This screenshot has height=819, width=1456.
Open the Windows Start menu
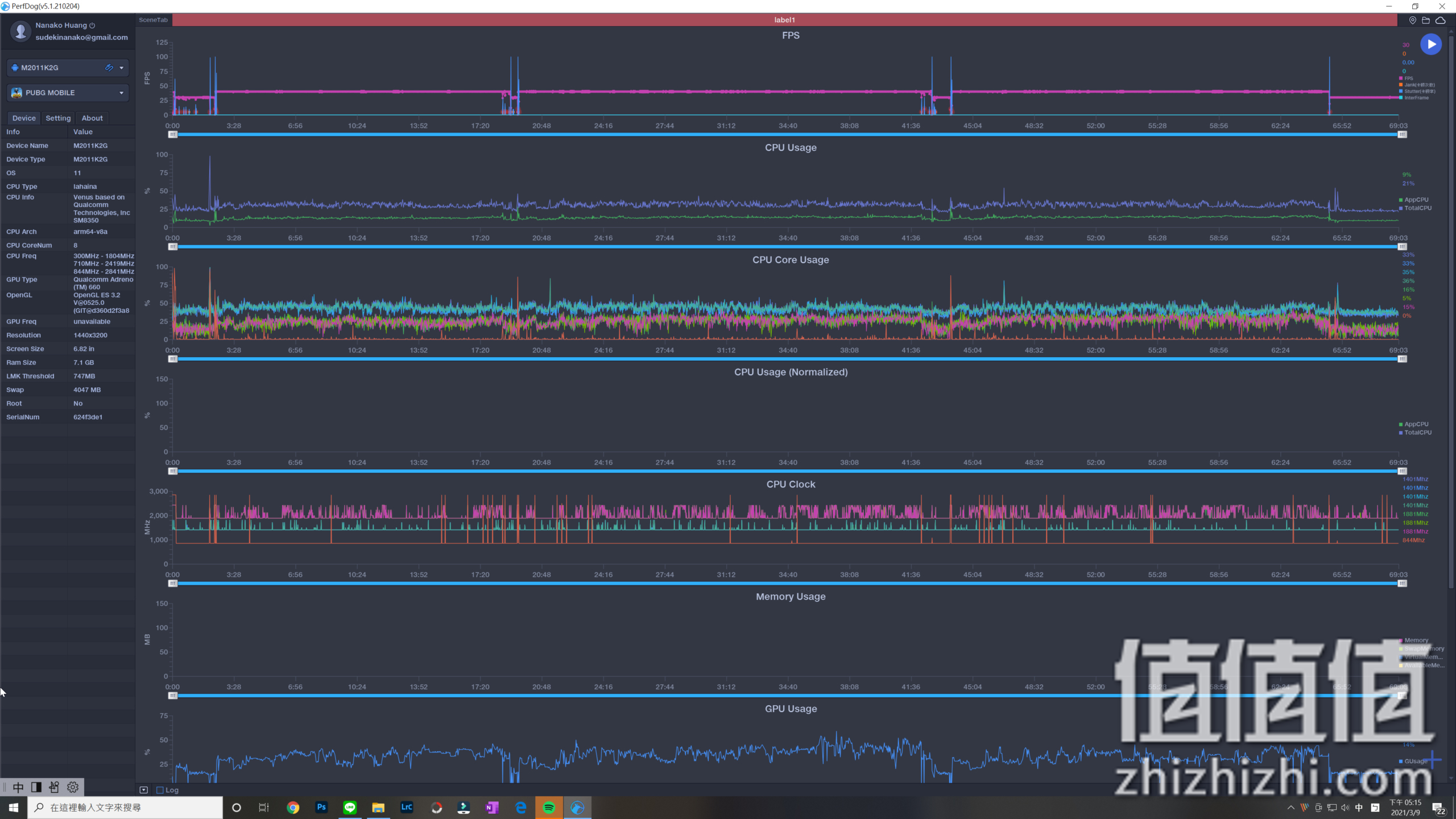14,808
